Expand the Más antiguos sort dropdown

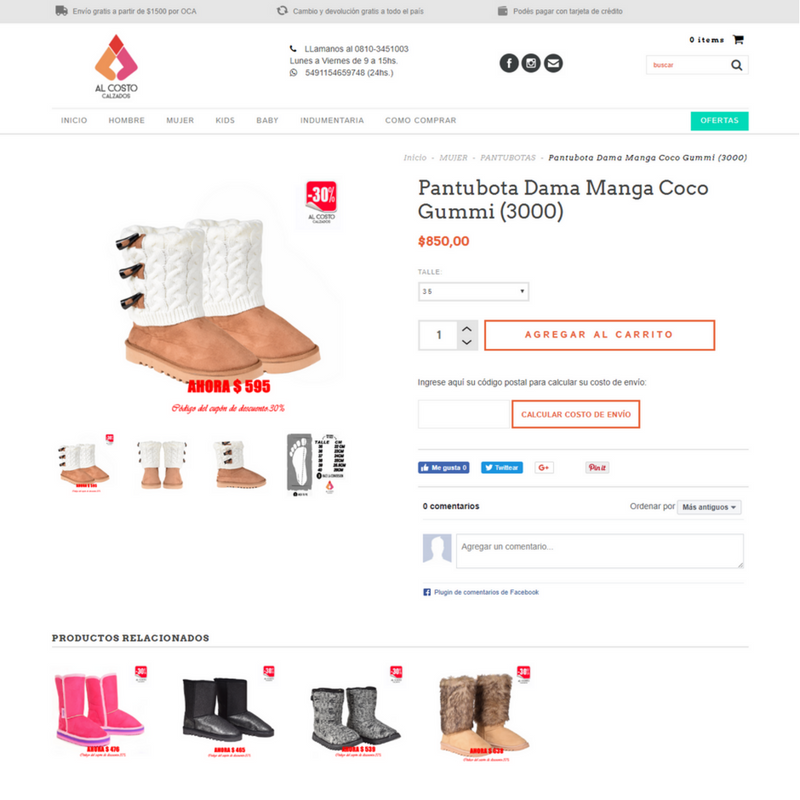tap(709, 507)
